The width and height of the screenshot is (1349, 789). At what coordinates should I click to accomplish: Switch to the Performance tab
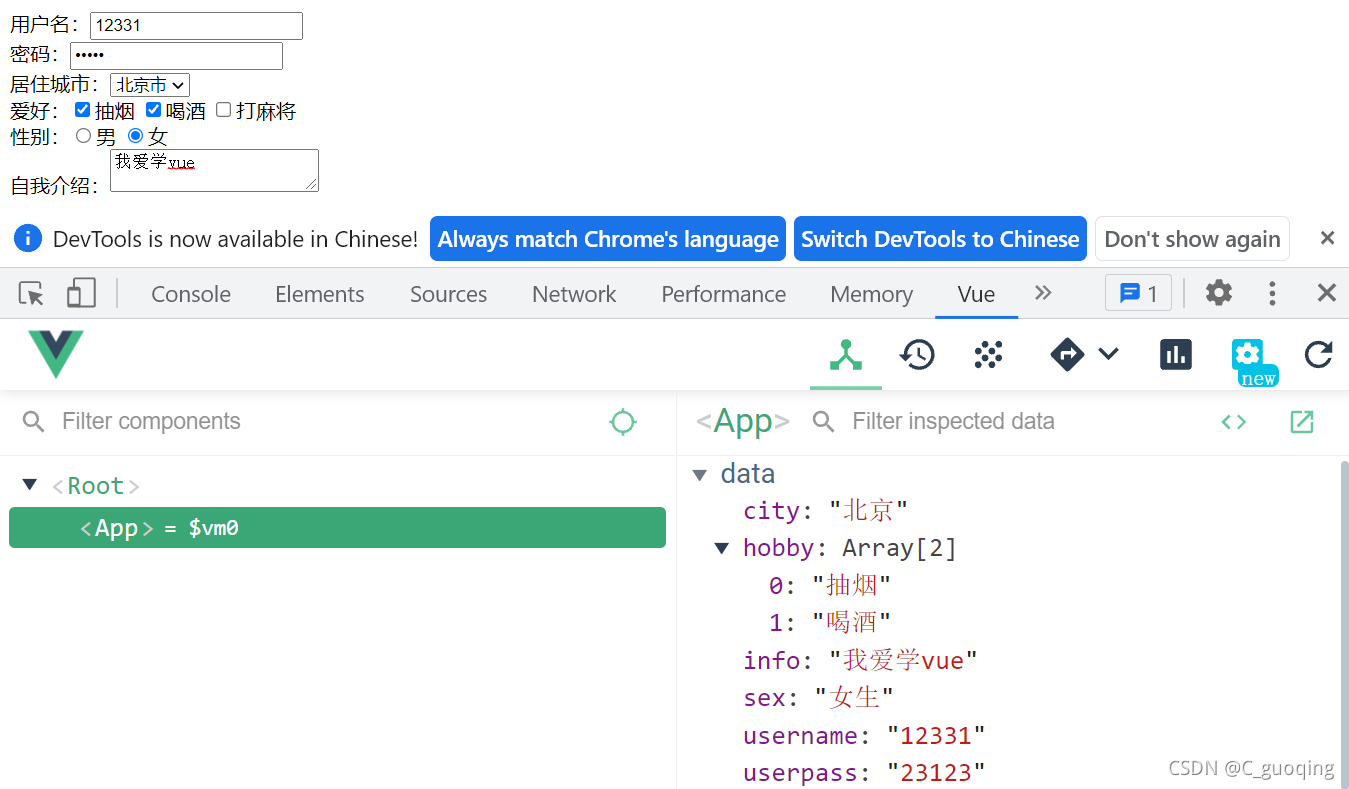point(724,294)
